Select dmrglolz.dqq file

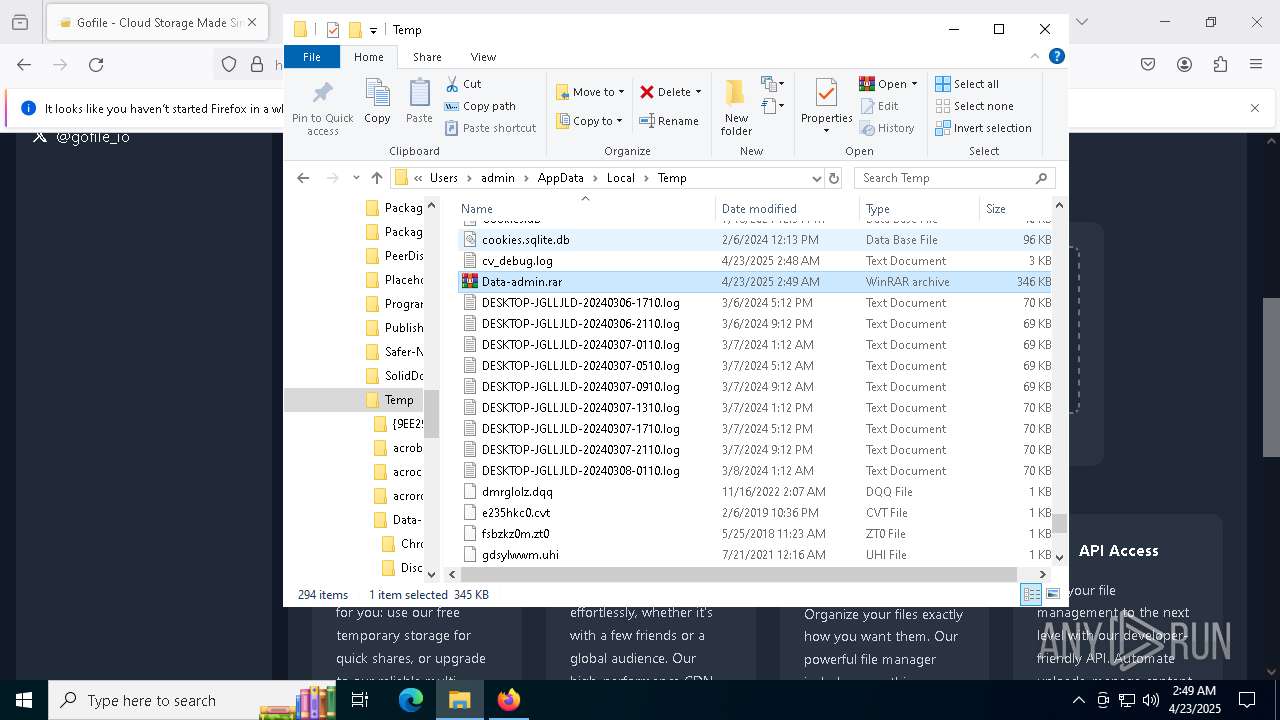[x=757, y=492]
